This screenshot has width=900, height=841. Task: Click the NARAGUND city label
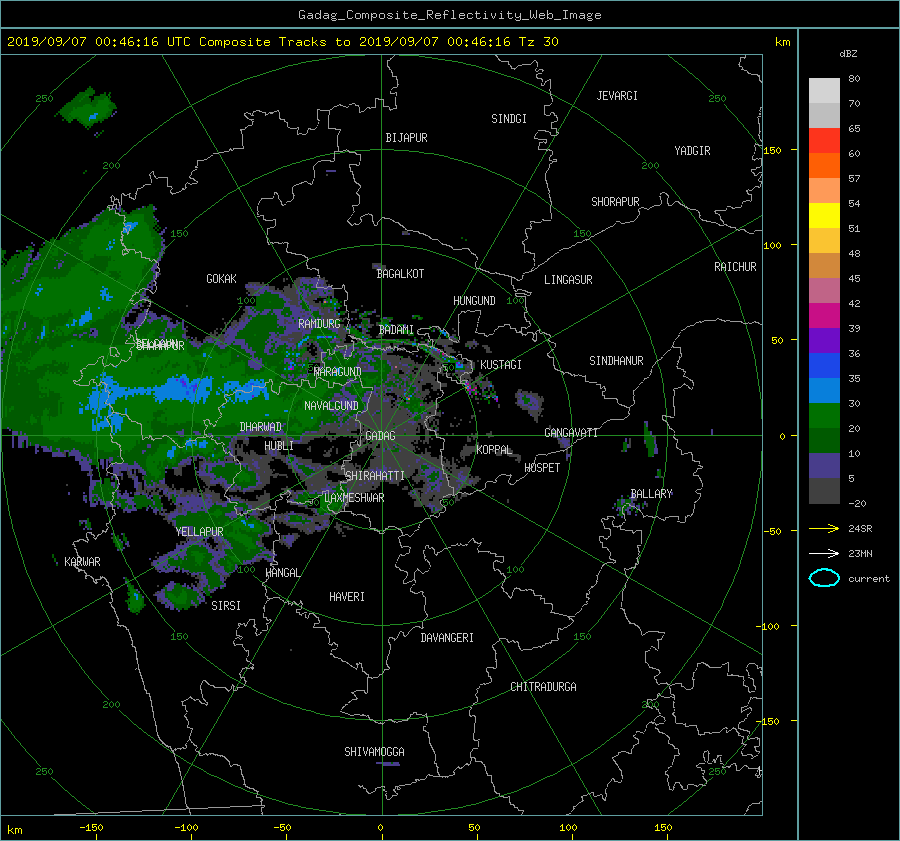tap(338, 372)
